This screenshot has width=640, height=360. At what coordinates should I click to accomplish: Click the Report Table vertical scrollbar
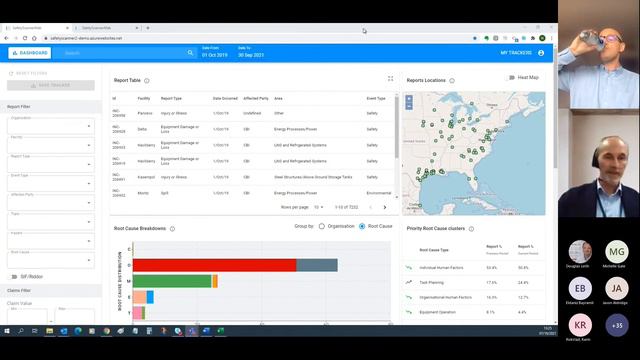396,127
